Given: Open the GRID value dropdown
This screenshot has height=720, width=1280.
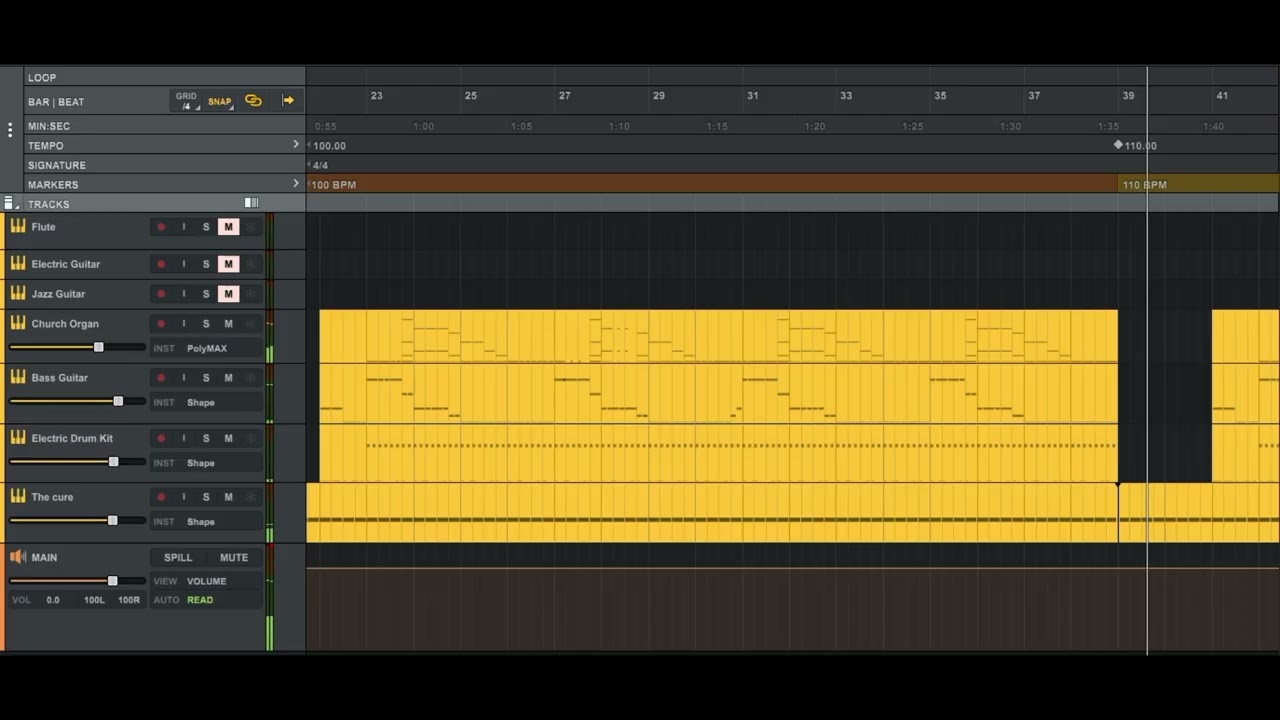Looking at the screenshot, I should (x=187, y=101).
